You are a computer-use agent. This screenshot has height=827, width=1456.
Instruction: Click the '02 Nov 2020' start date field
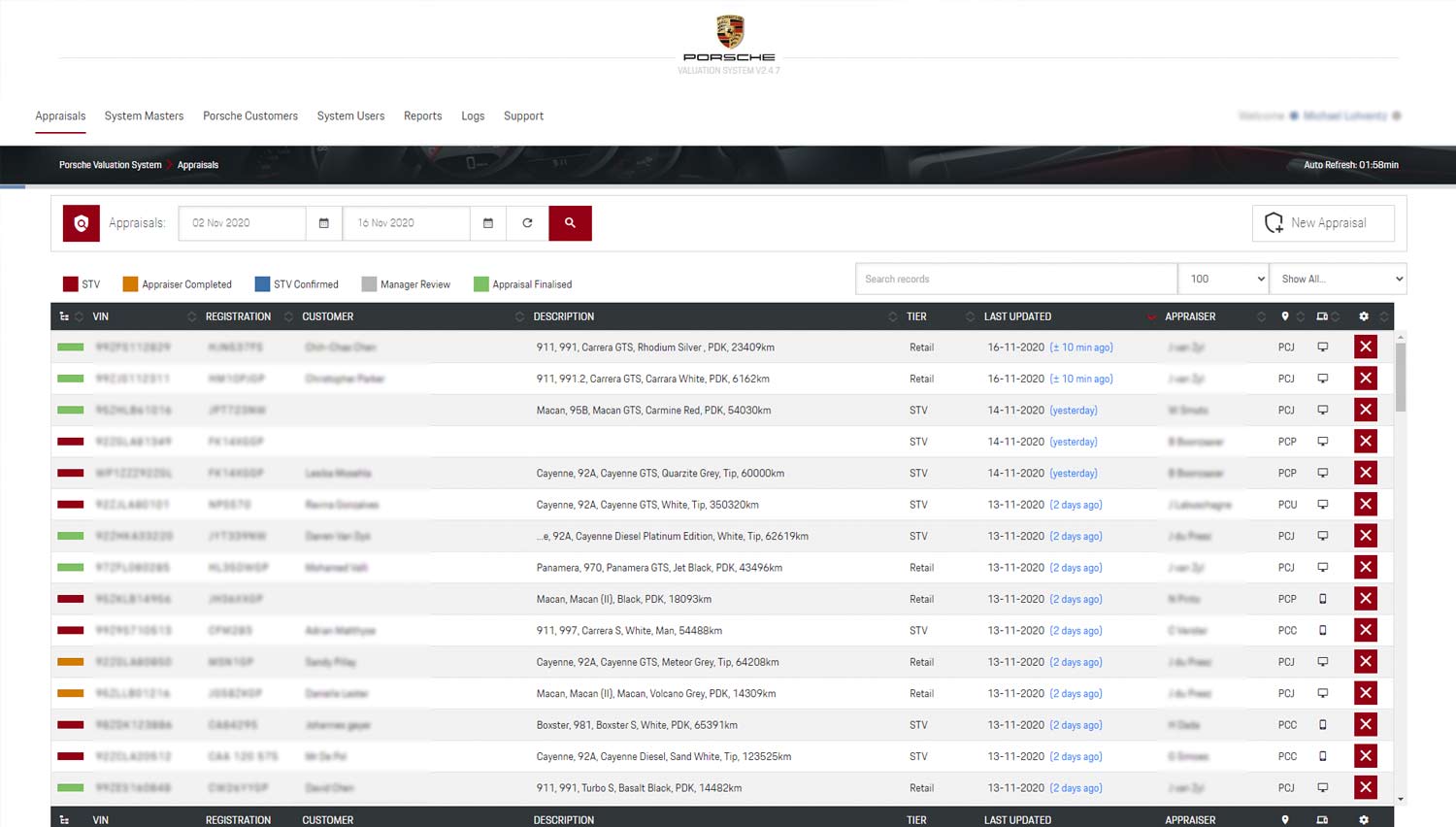(242, 223)
